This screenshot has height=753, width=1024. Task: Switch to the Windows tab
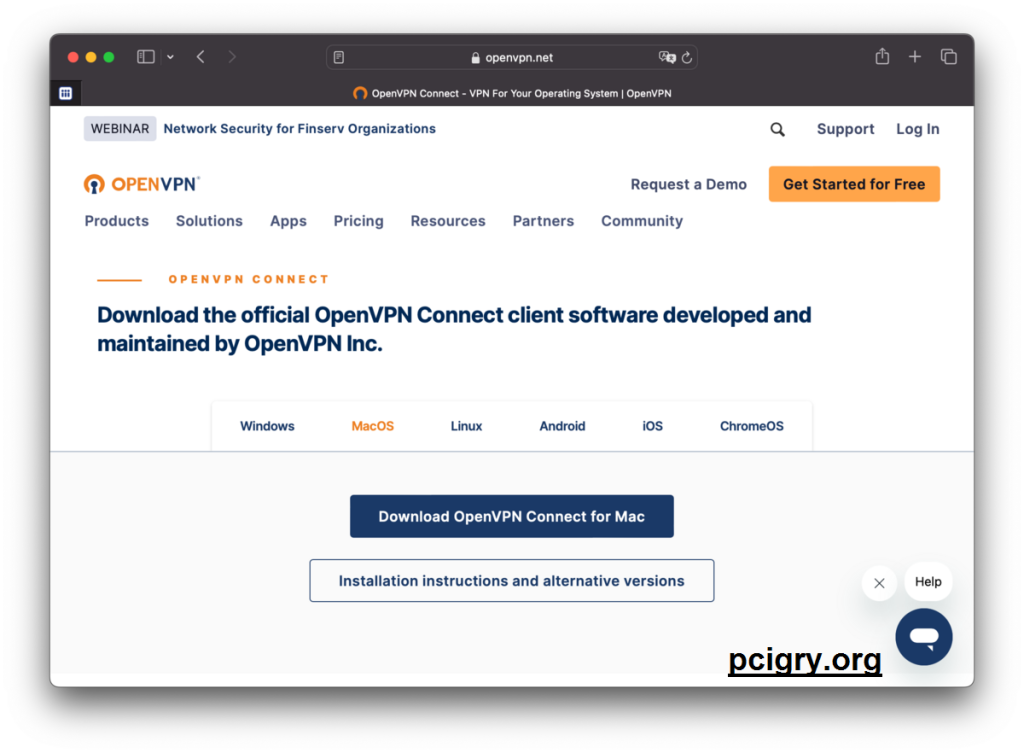267,426
